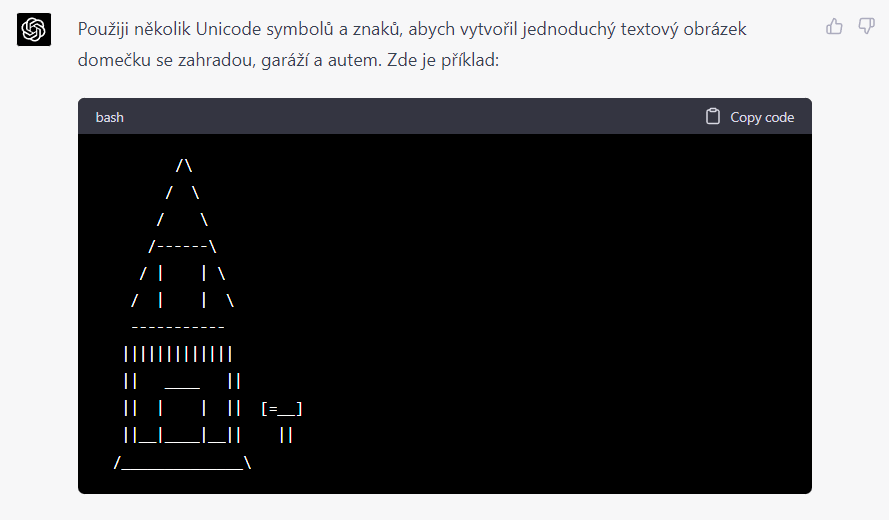
Task: Click the ChatGPT logo avatar
Action: click(x=34, y=29)
